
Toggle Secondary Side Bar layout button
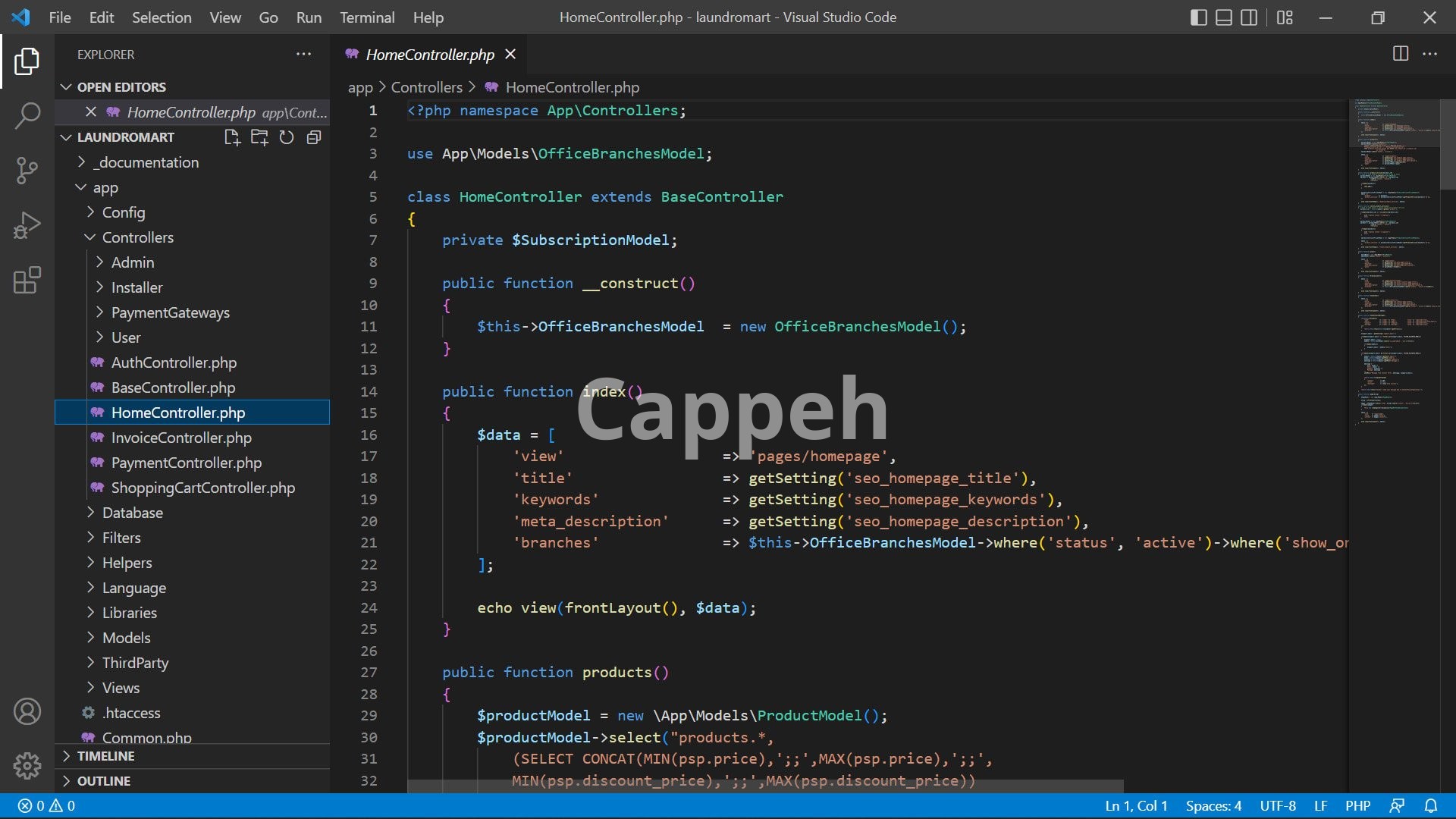[x=1249, y=17]
